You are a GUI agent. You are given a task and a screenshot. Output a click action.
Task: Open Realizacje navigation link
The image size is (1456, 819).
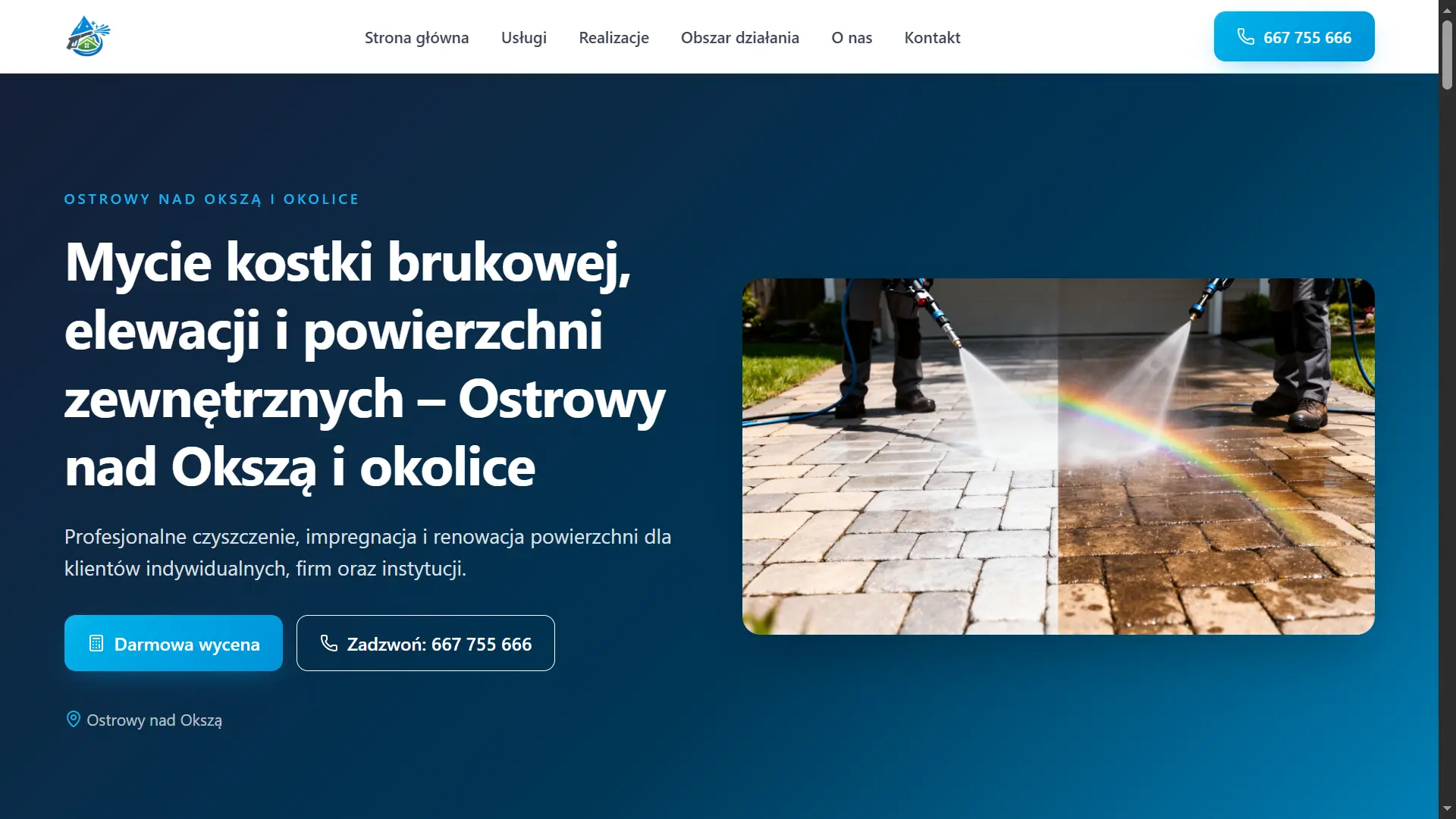[x=613, y=37]
